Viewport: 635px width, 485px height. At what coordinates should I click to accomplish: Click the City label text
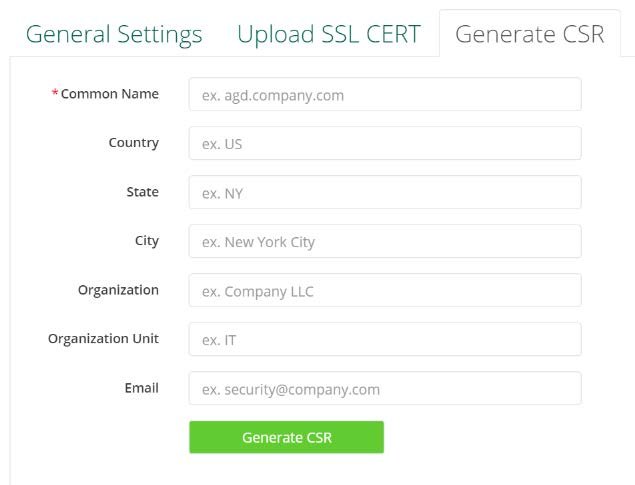[146, 241]
